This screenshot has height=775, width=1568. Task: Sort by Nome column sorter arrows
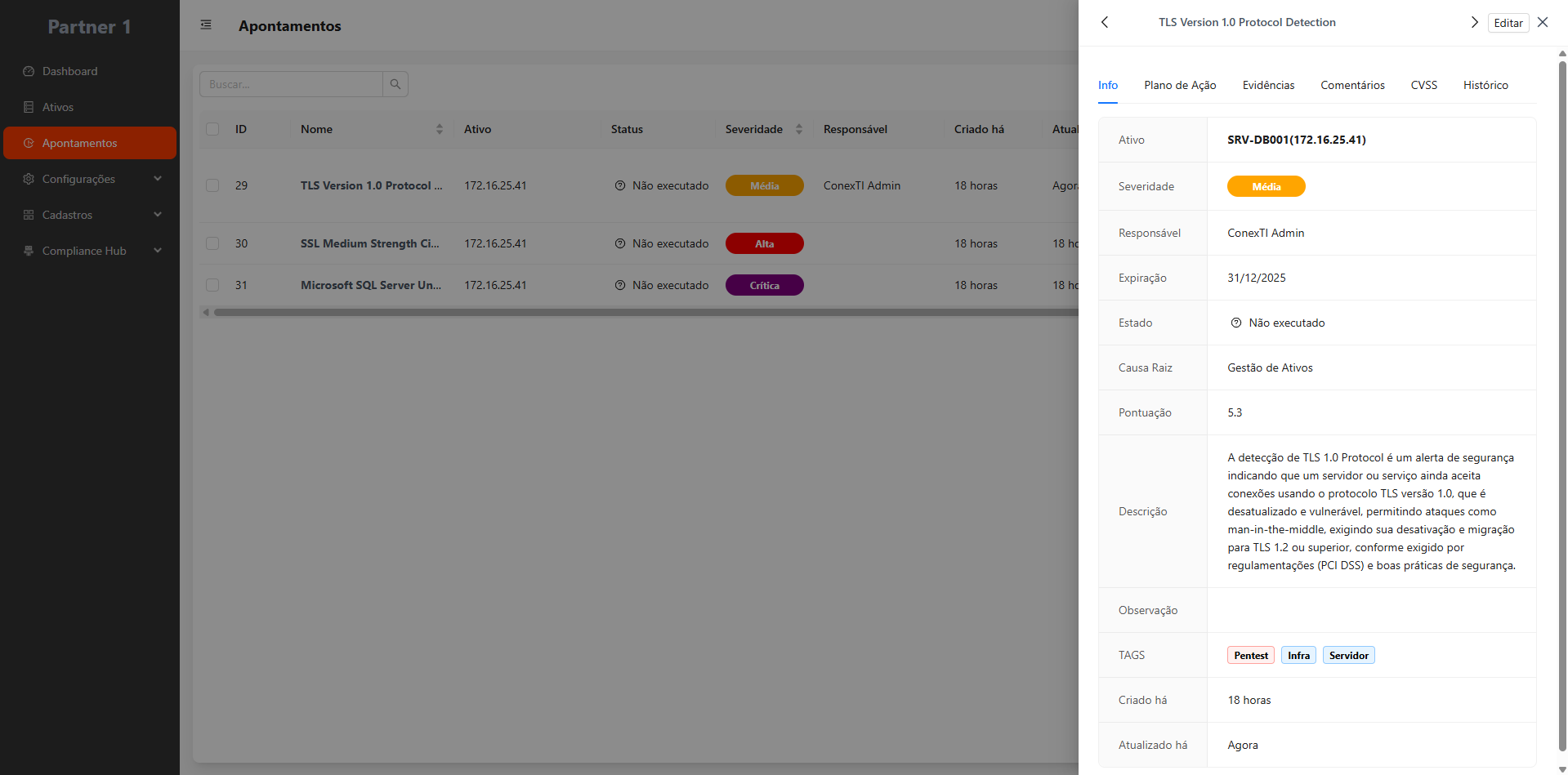(x=440, y=129)
